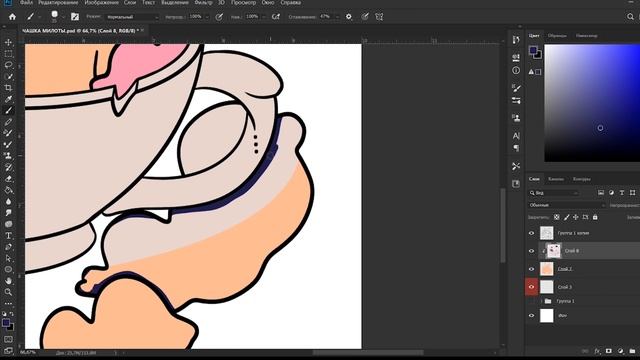Toggle red-highlighted eye of Слой 3
The width and height of the screenshot is (640, 360).
tap(531, 287)
